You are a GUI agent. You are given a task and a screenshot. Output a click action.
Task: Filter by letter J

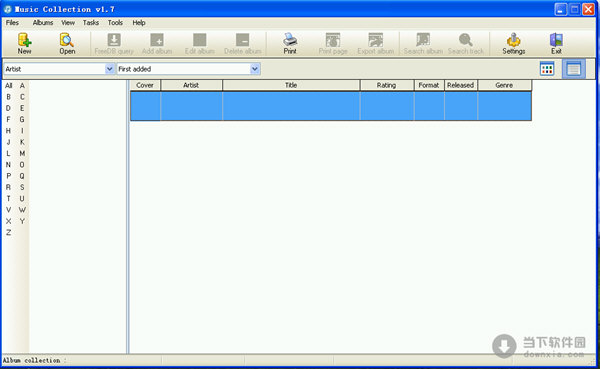click(x=8, y=142)
